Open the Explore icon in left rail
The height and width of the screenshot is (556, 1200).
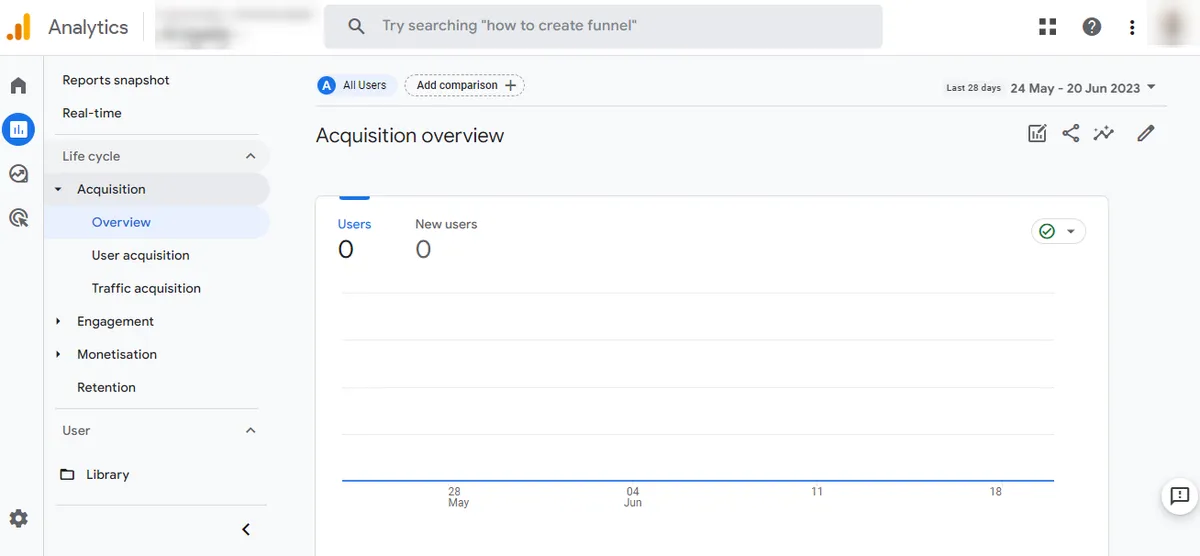19,174
